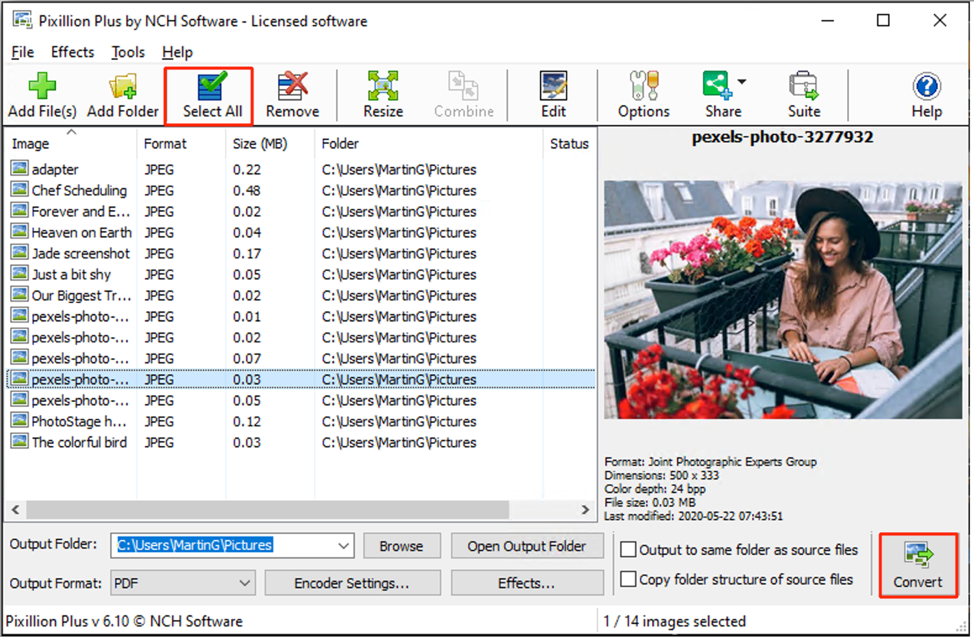Enable Output to same folder as source files

click(x=629, y=549)
